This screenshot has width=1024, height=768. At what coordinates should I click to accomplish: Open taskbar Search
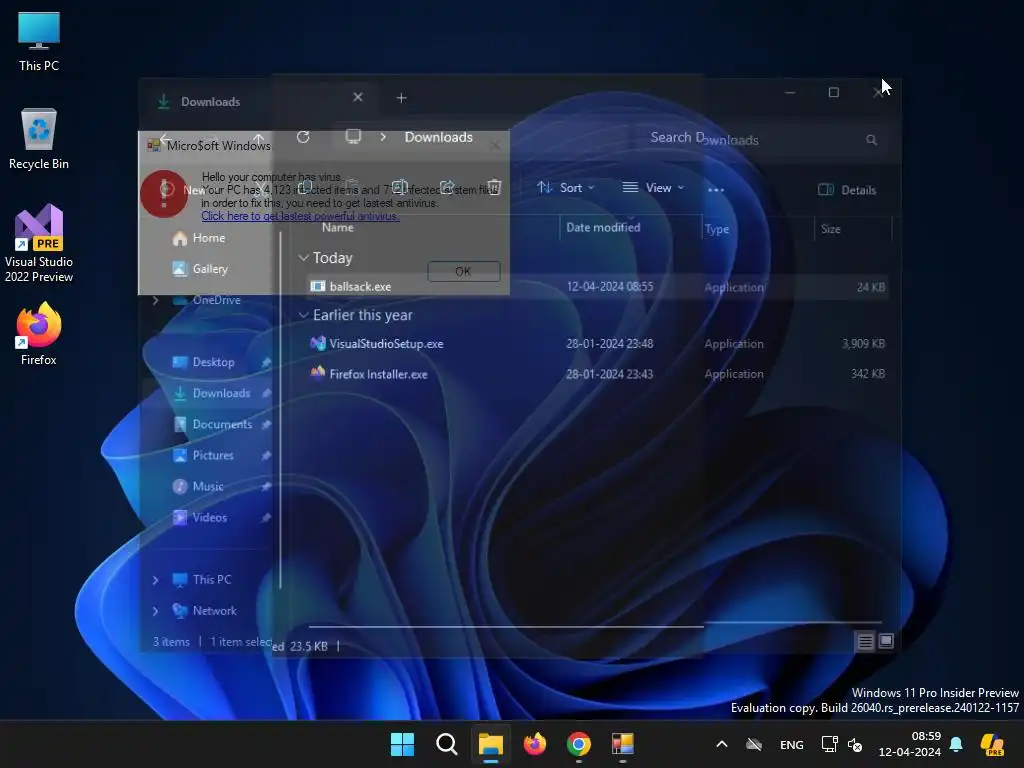coord(447,744)
